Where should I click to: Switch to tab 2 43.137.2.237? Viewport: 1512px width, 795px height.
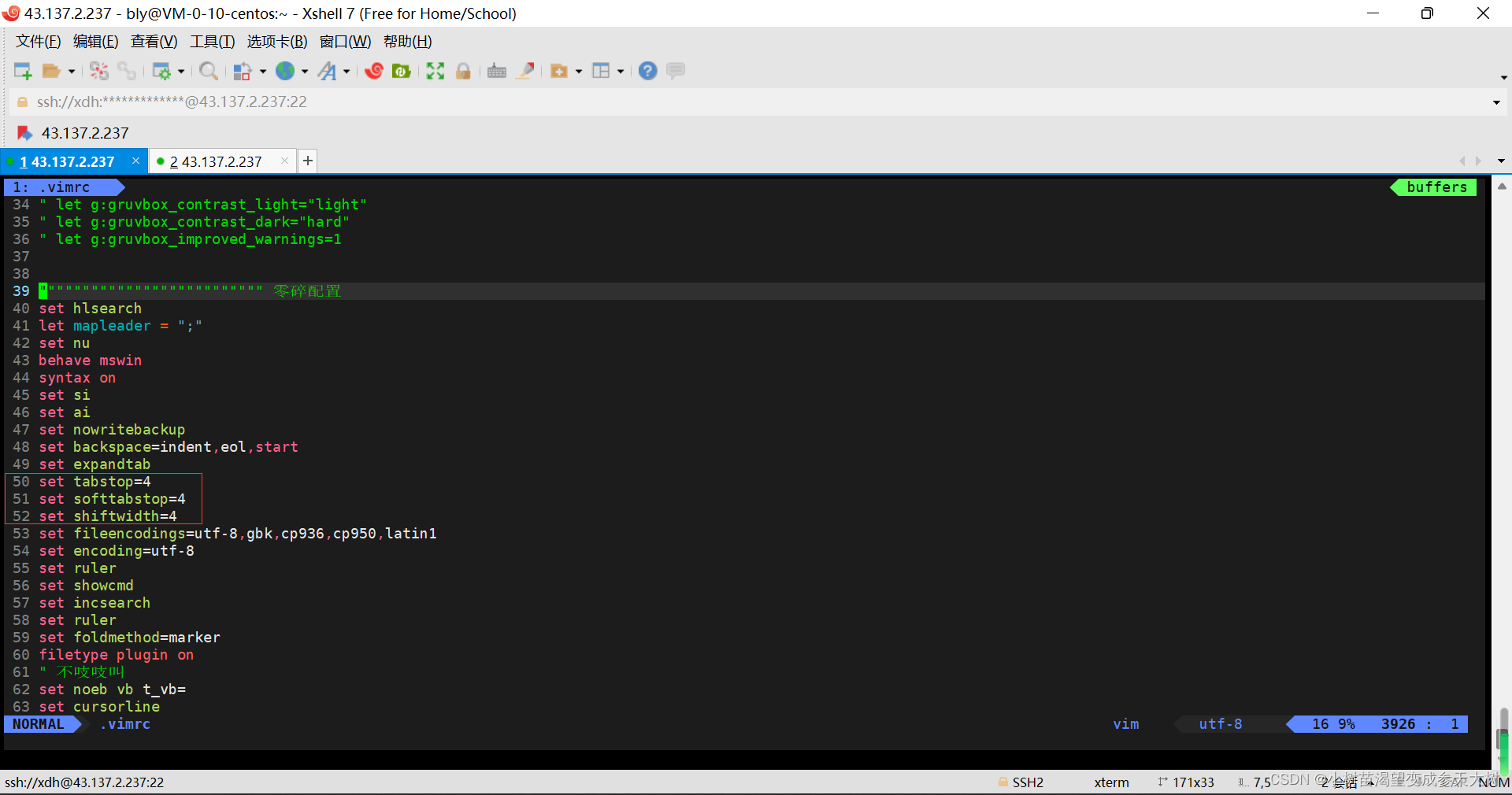[x=216, y=161]
